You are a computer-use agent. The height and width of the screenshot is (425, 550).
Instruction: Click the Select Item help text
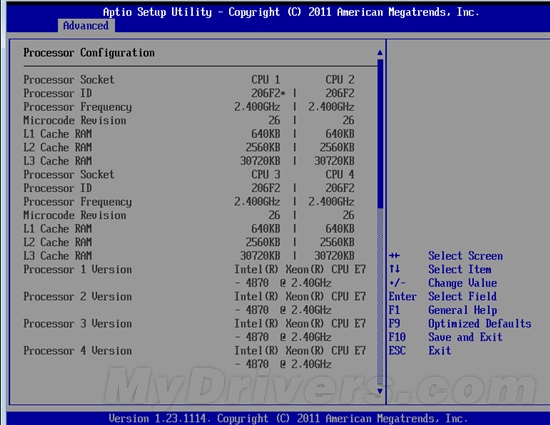[460, 269]
